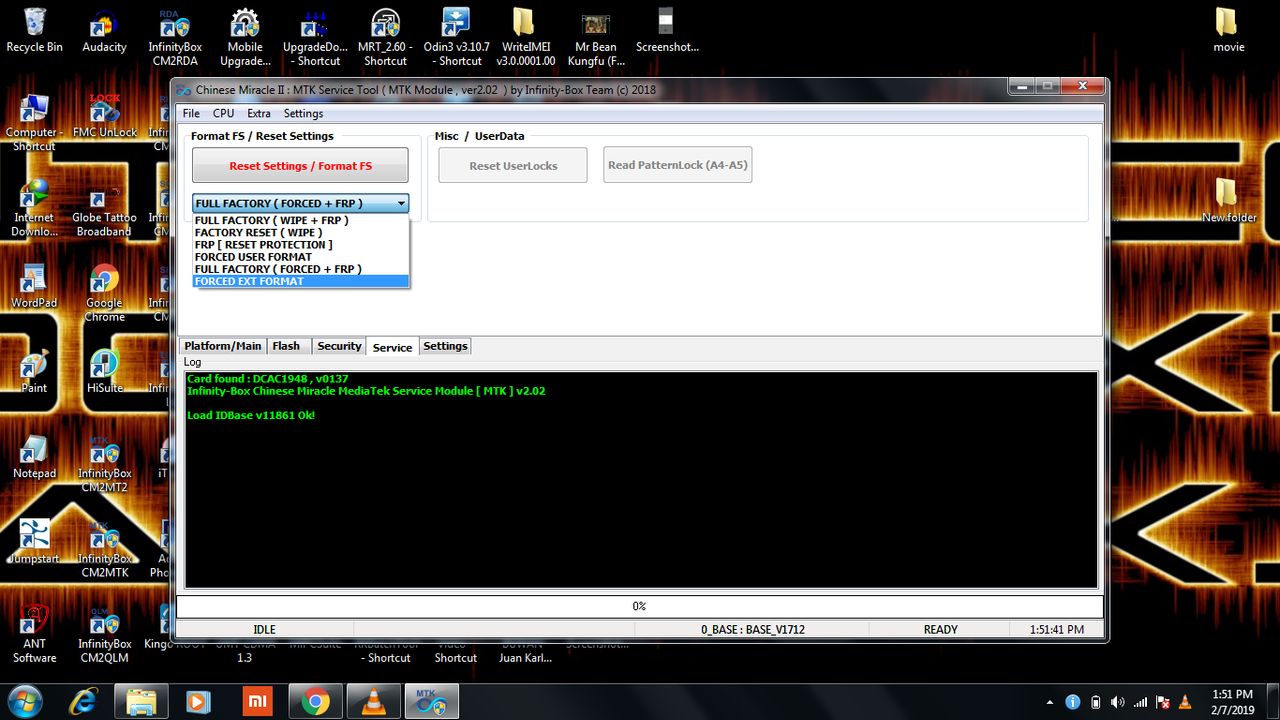Open Windows Media Player from taskbar

coord(199,701)
